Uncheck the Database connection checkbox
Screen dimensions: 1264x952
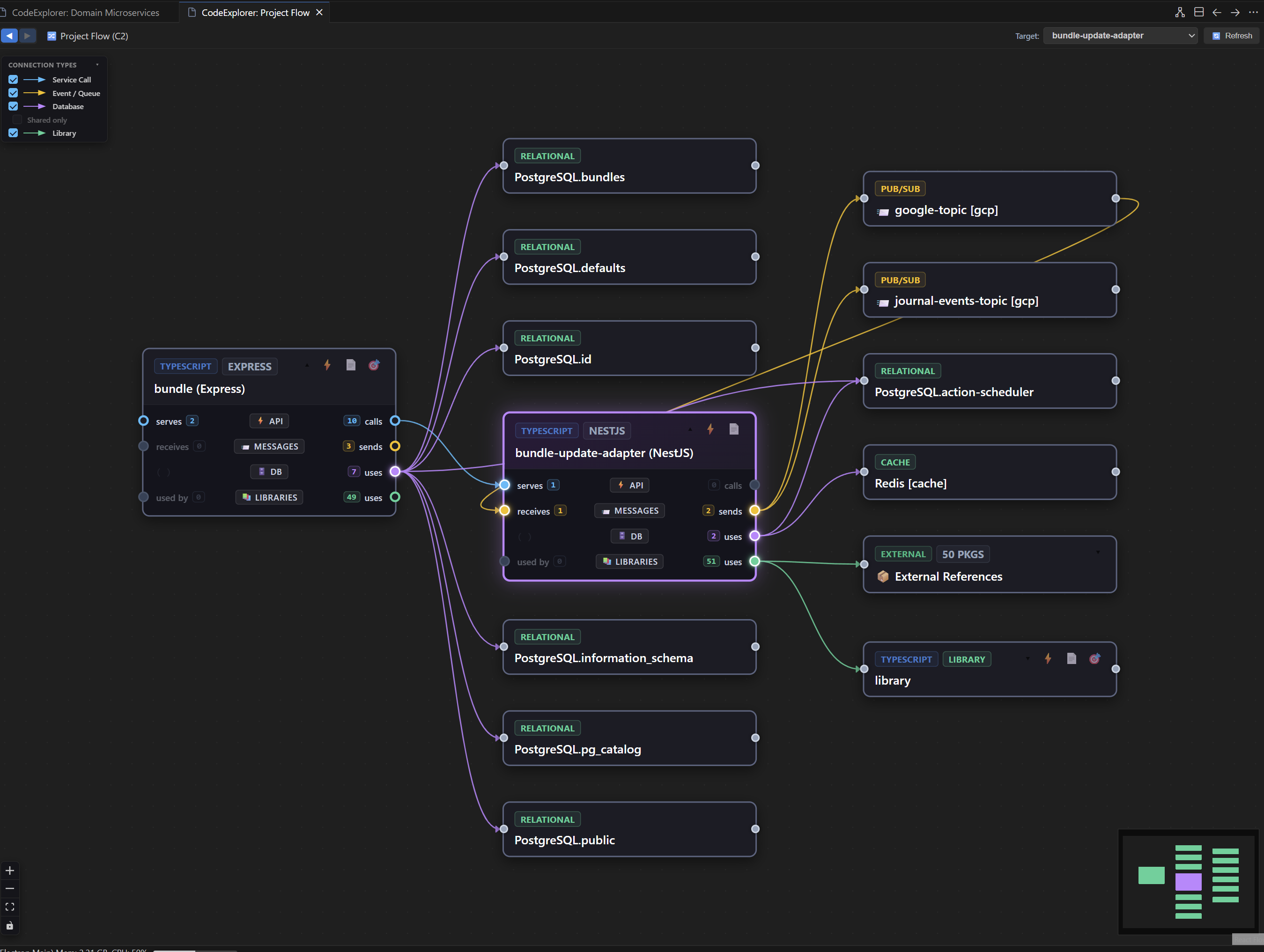tap(13, 106)
